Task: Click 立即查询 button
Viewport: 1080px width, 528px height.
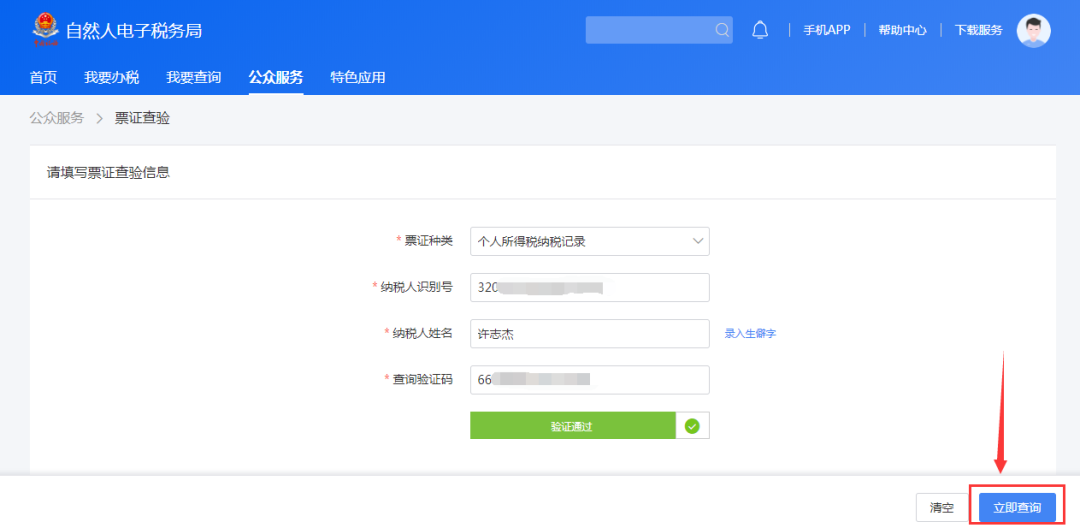Action: (1017, 508)
